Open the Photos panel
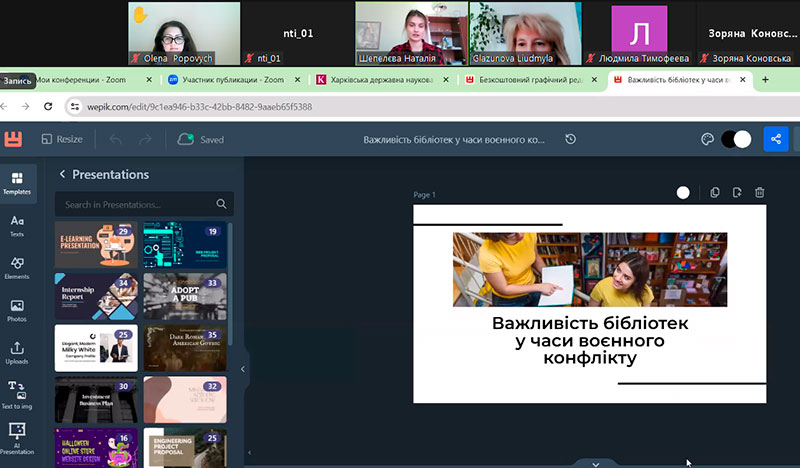This screenshot has width=800, height=468. (17, 310)
